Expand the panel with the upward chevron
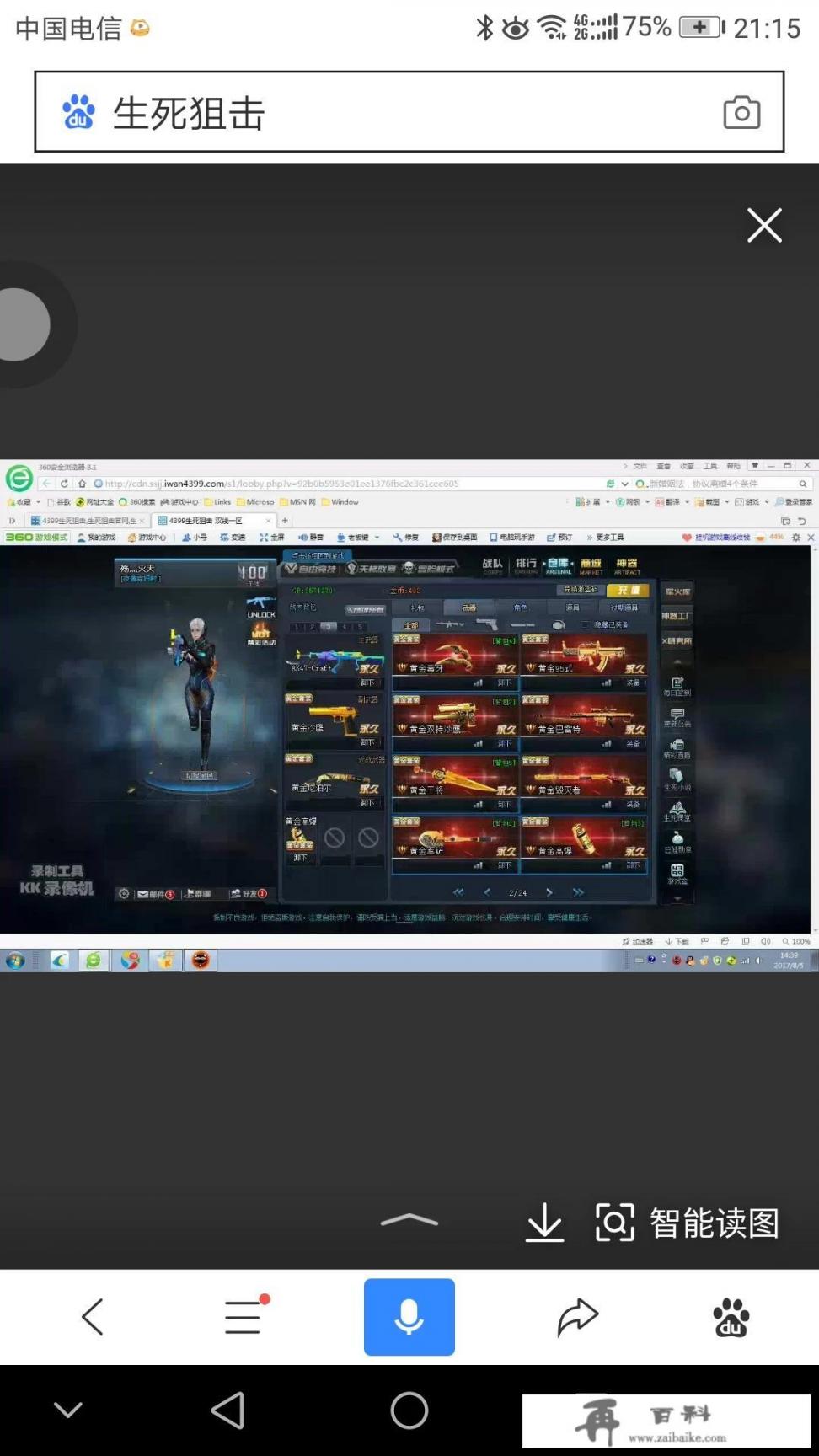The image size is (819, 1456). 409,1220
